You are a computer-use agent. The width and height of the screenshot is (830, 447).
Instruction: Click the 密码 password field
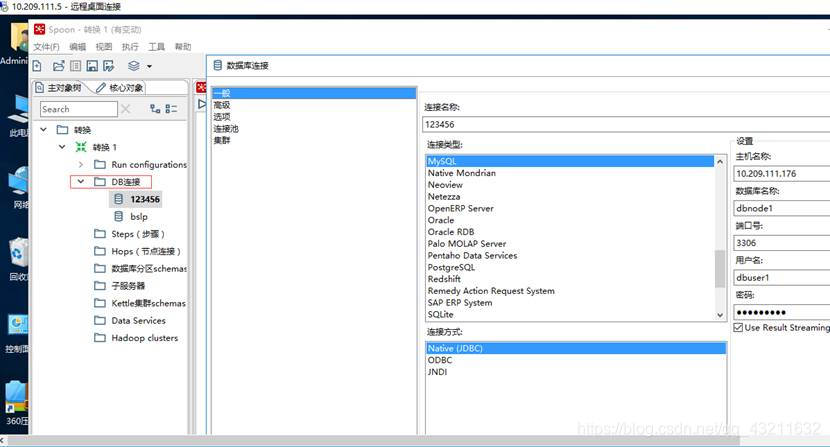click(x=782, y=312)
